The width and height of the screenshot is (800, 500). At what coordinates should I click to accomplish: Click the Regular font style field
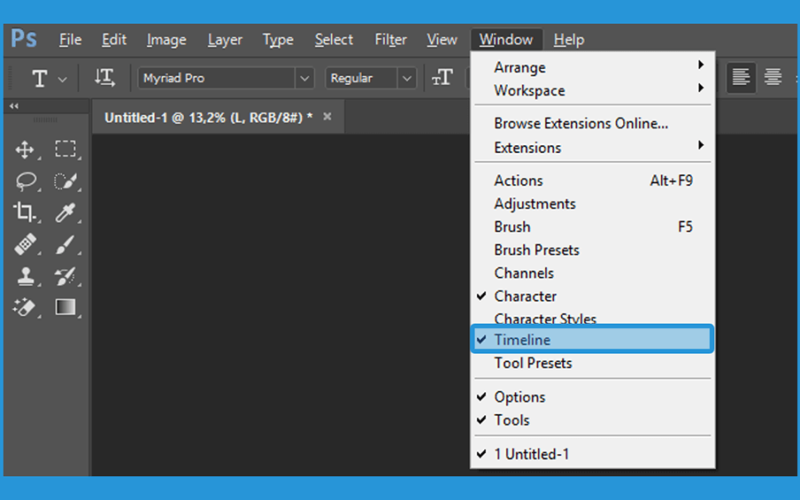click(362, 79)
